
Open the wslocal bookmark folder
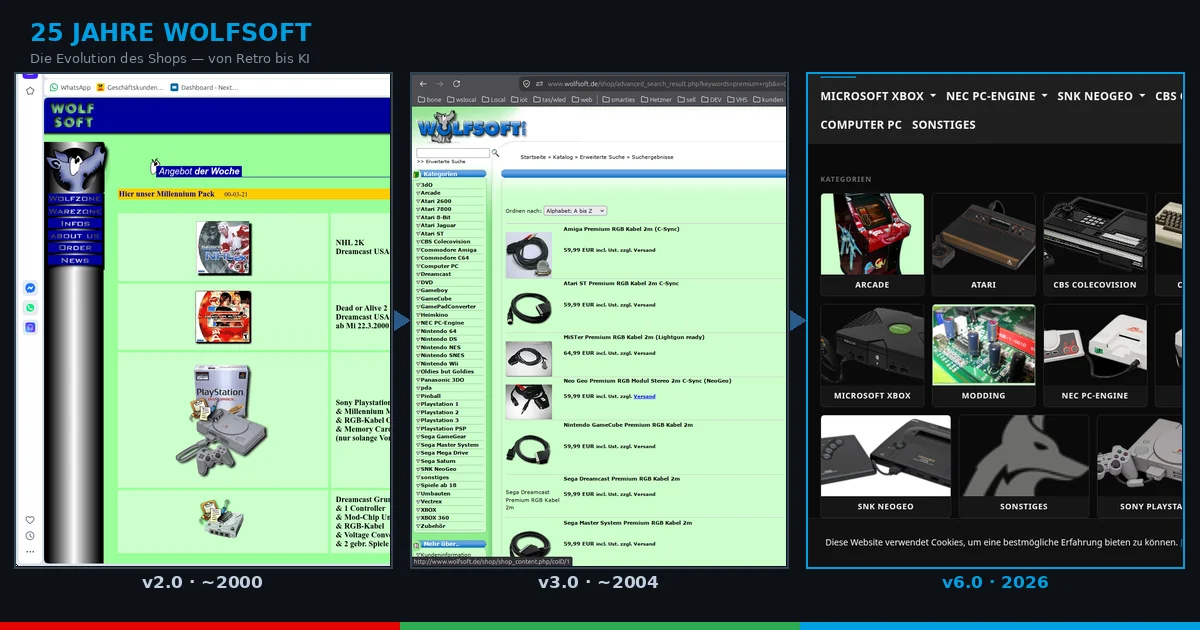pyautogui.click(x=461, y=100)
